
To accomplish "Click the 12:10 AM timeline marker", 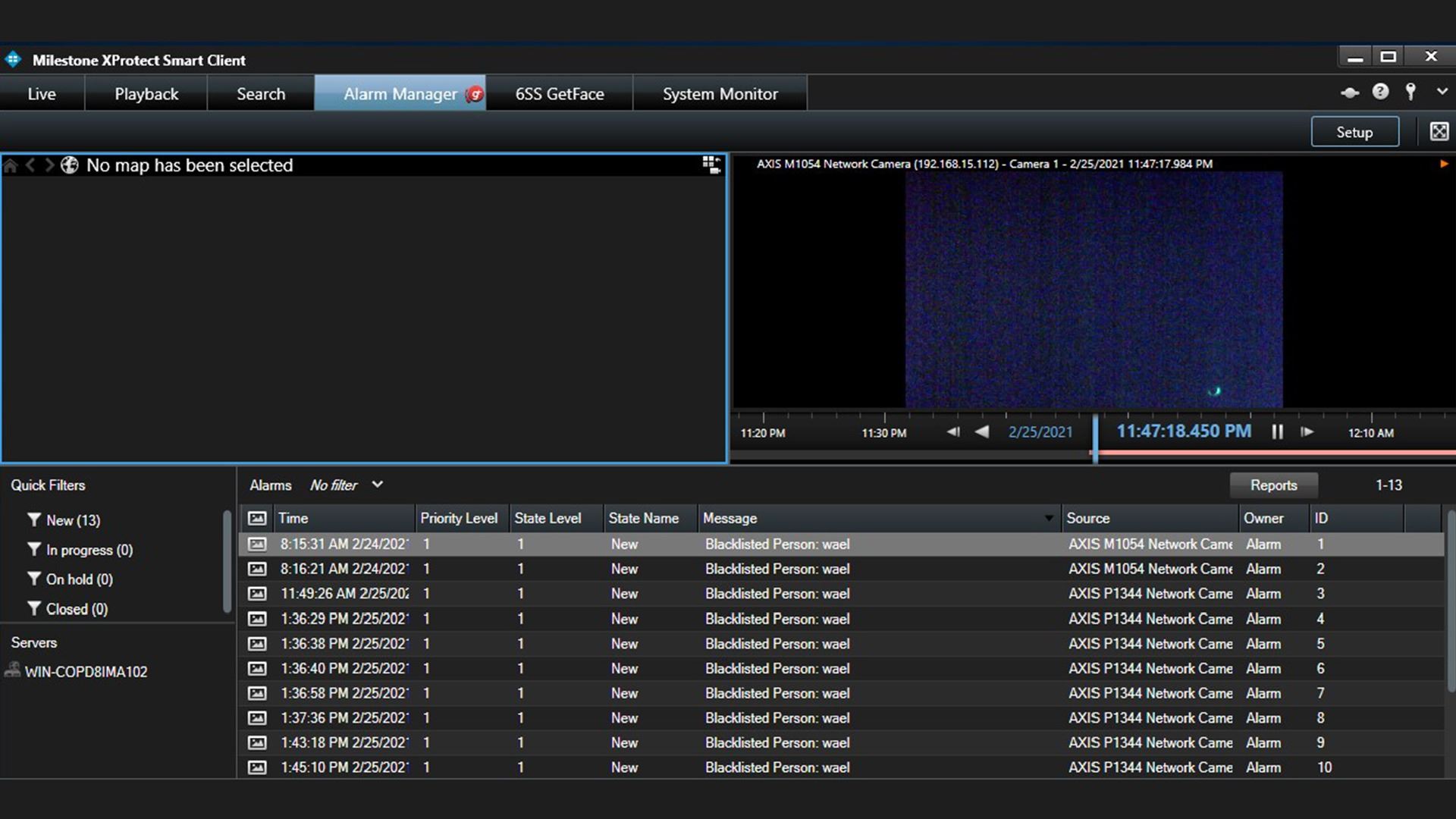I will tap(1371, 433).
